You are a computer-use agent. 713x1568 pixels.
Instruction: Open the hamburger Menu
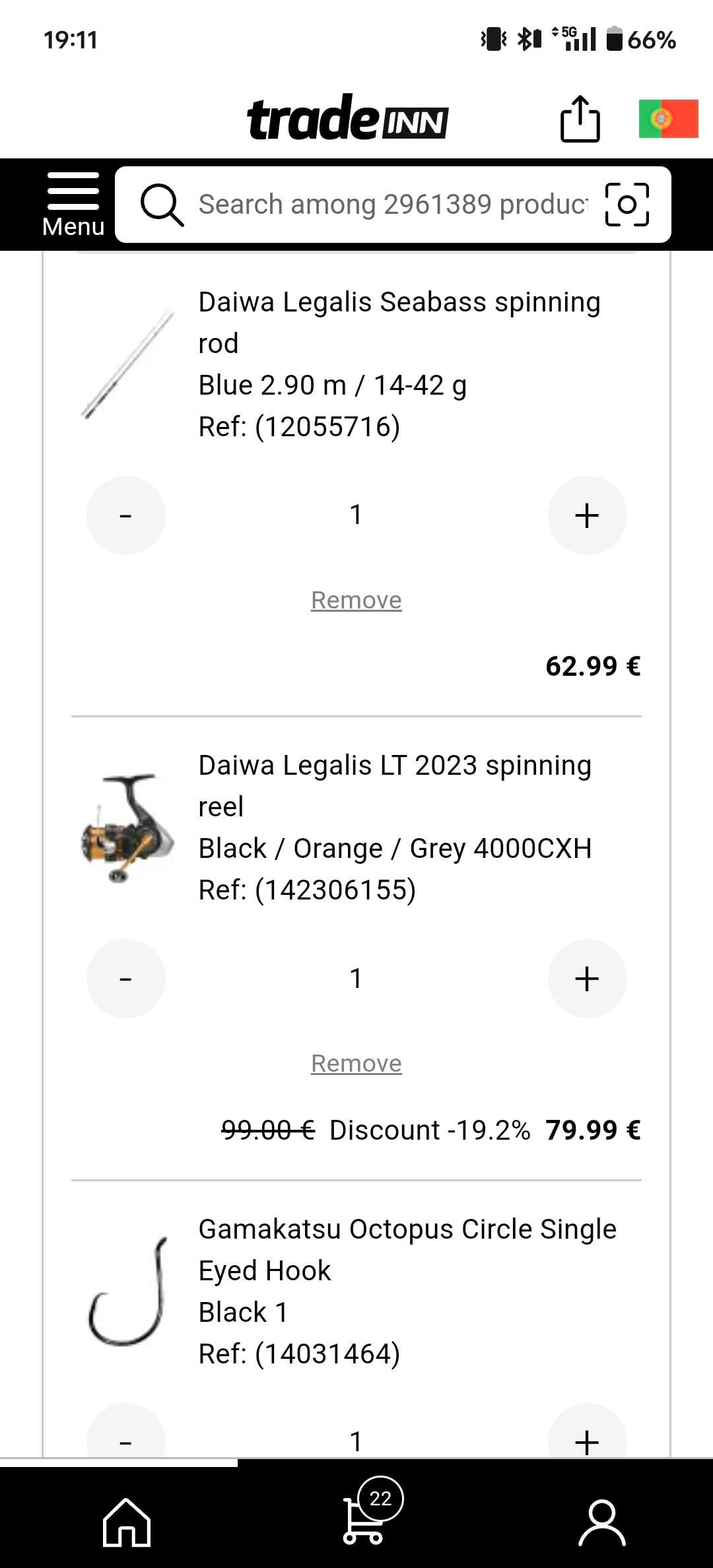(x=73, y=205)
